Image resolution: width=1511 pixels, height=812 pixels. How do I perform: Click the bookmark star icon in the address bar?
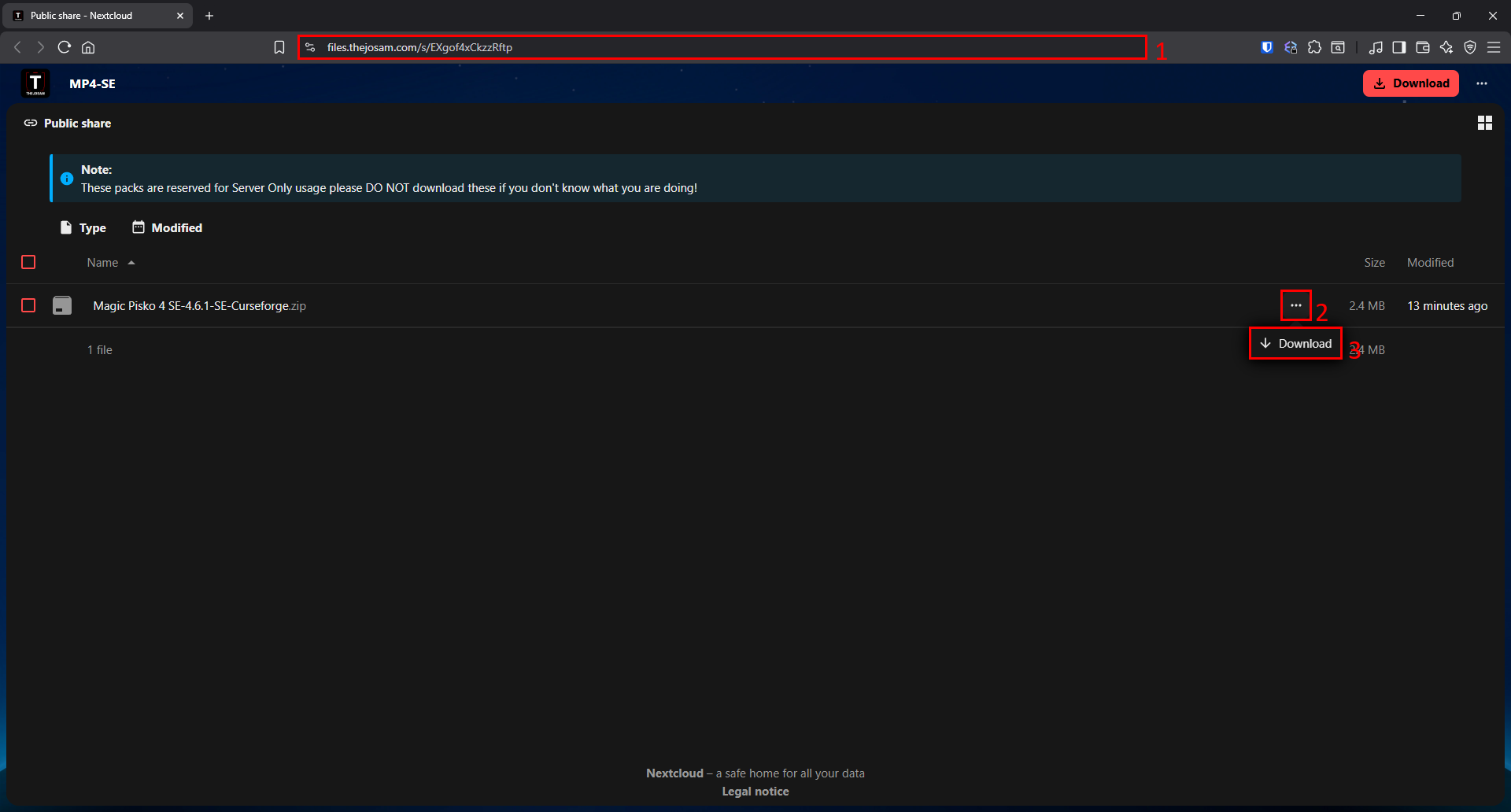tap(279, 47)
